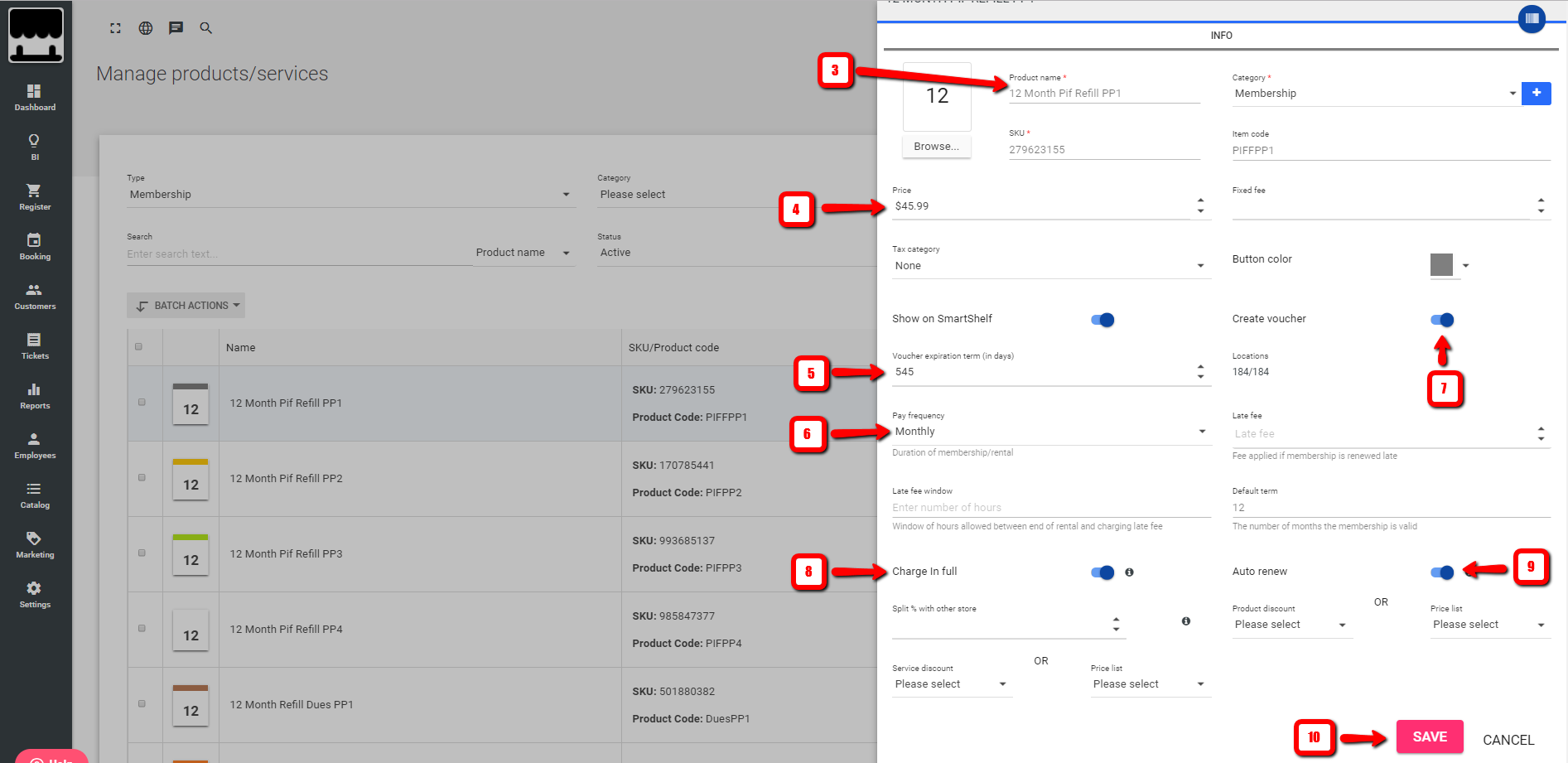Click the 12 Month Pif Refill PP2 thumbnail
The width and height of the screenshot is (1568, 763).
point(191,480)
